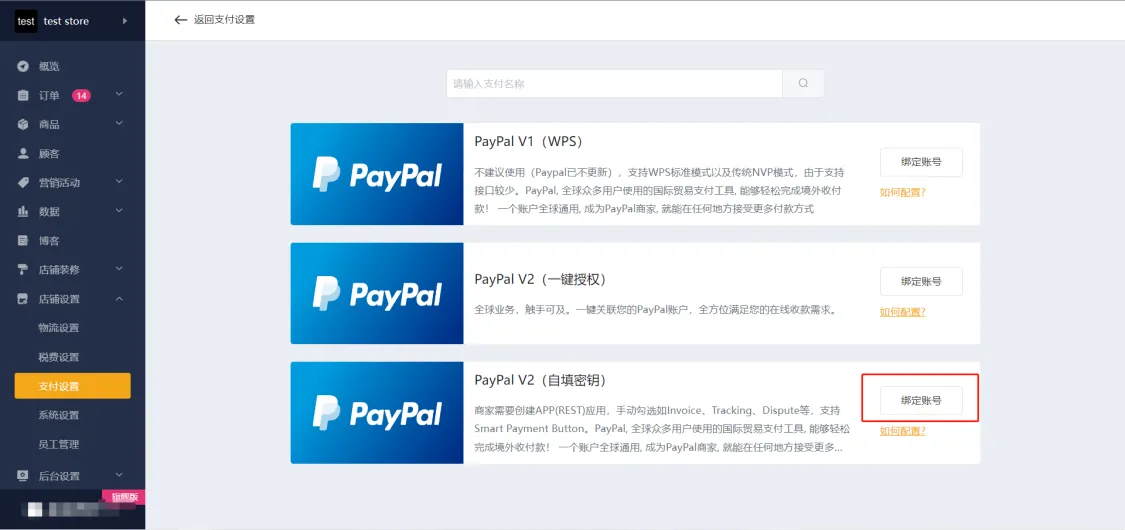
Task: Click PayPal V1 (WPS) logo thumbnail
Action: [x=377, y=174]
